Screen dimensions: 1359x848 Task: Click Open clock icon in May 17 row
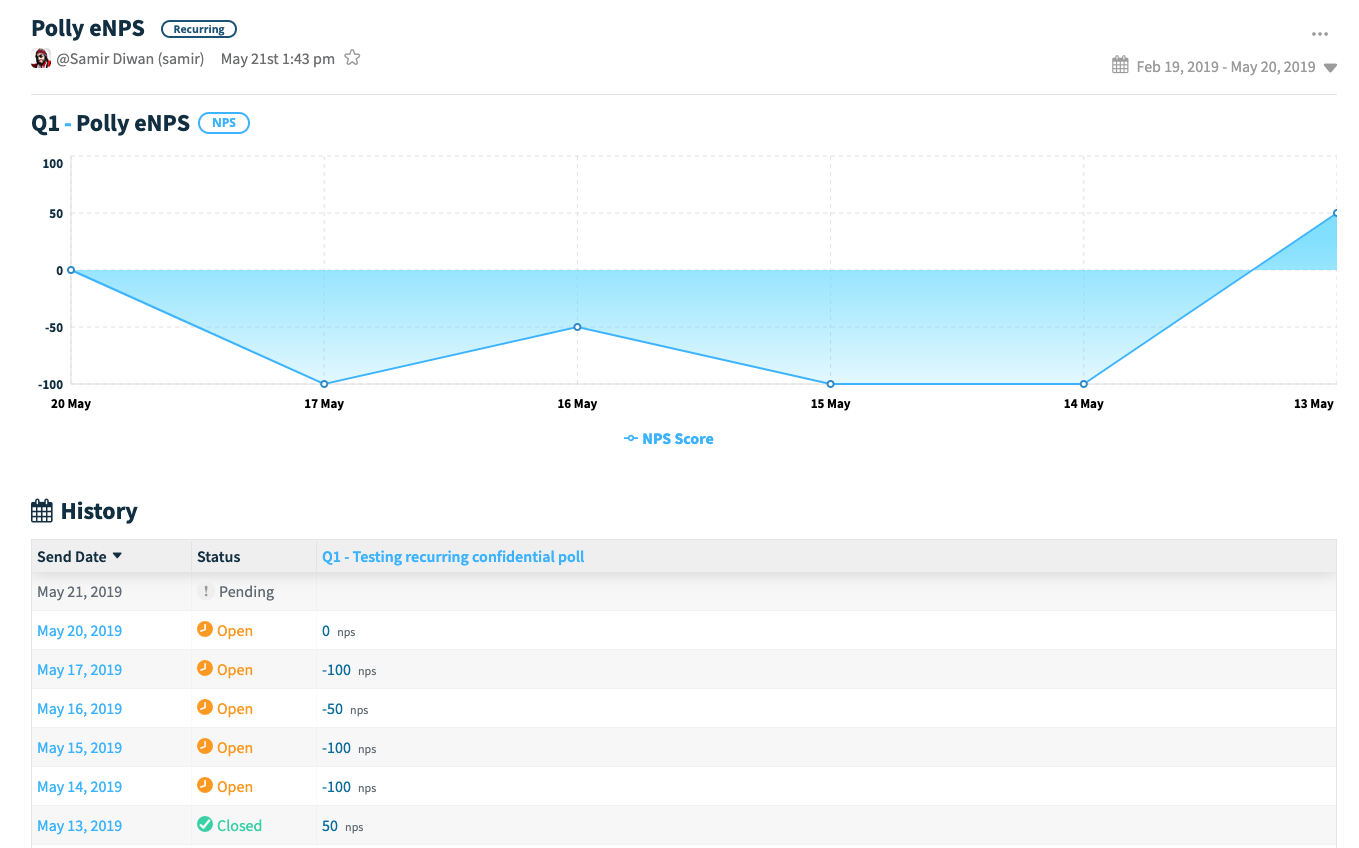(205, 669)
